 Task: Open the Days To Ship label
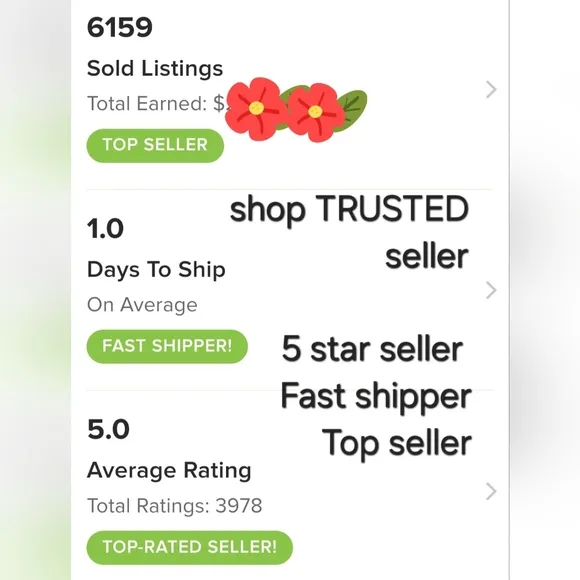pyautogui.click(x=156, y=269)
